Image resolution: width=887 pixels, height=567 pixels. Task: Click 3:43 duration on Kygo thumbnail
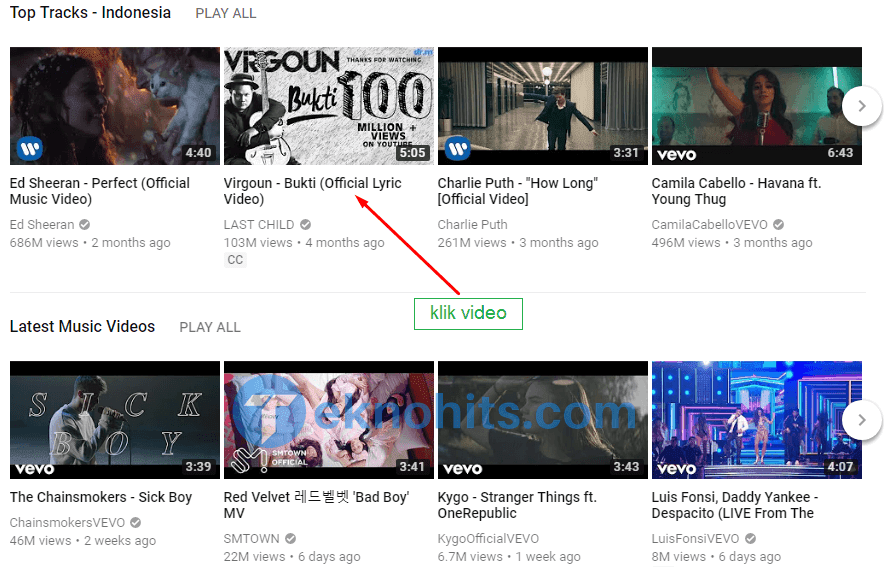(x=626, y=467)
